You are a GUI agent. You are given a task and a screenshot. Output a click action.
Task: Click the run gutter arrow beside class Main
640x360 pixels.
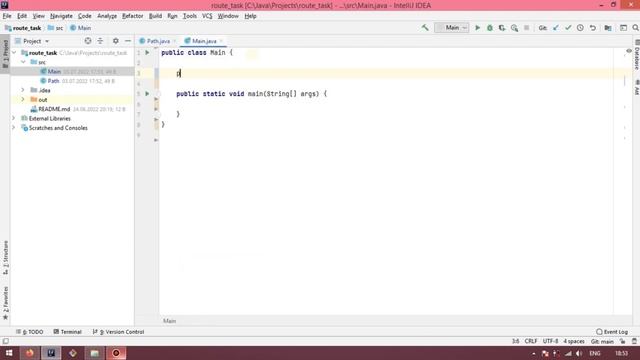point(147,52)
